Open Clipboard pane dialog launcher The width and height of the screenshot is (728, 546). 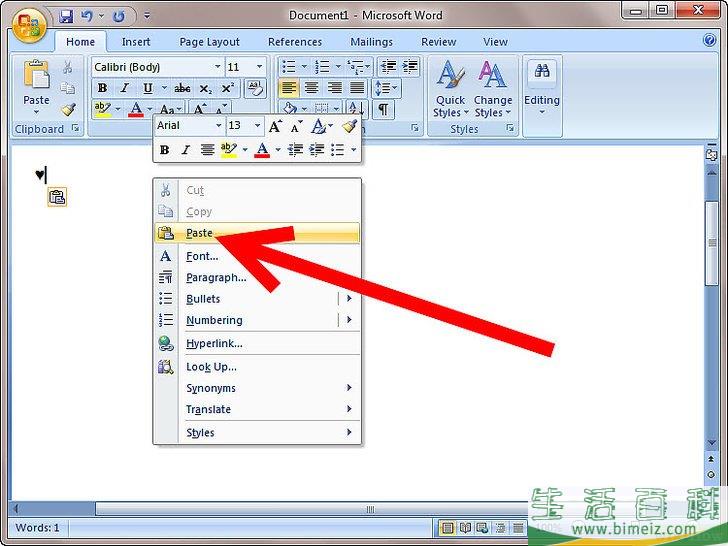click(x=76, y=128)
